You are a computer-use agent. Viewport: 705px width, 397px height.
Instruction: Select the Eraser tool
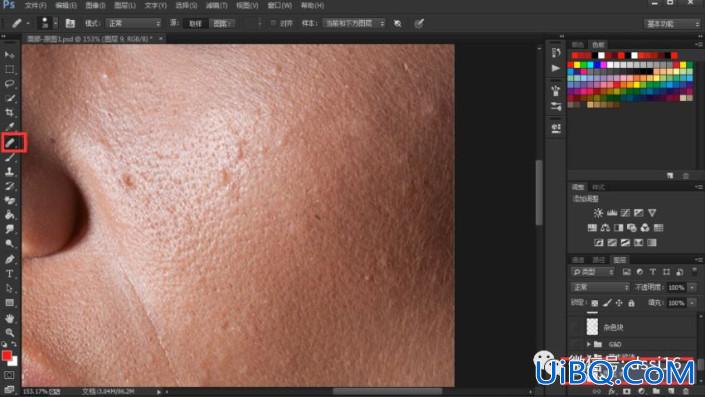coord(9,201)
